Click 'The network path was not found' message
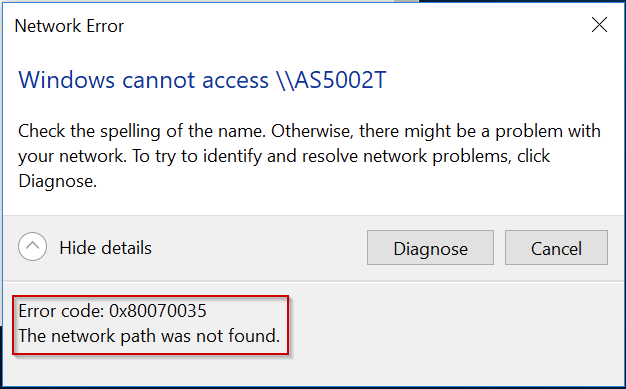Viewport: 626px width, 389px height. 149,335
